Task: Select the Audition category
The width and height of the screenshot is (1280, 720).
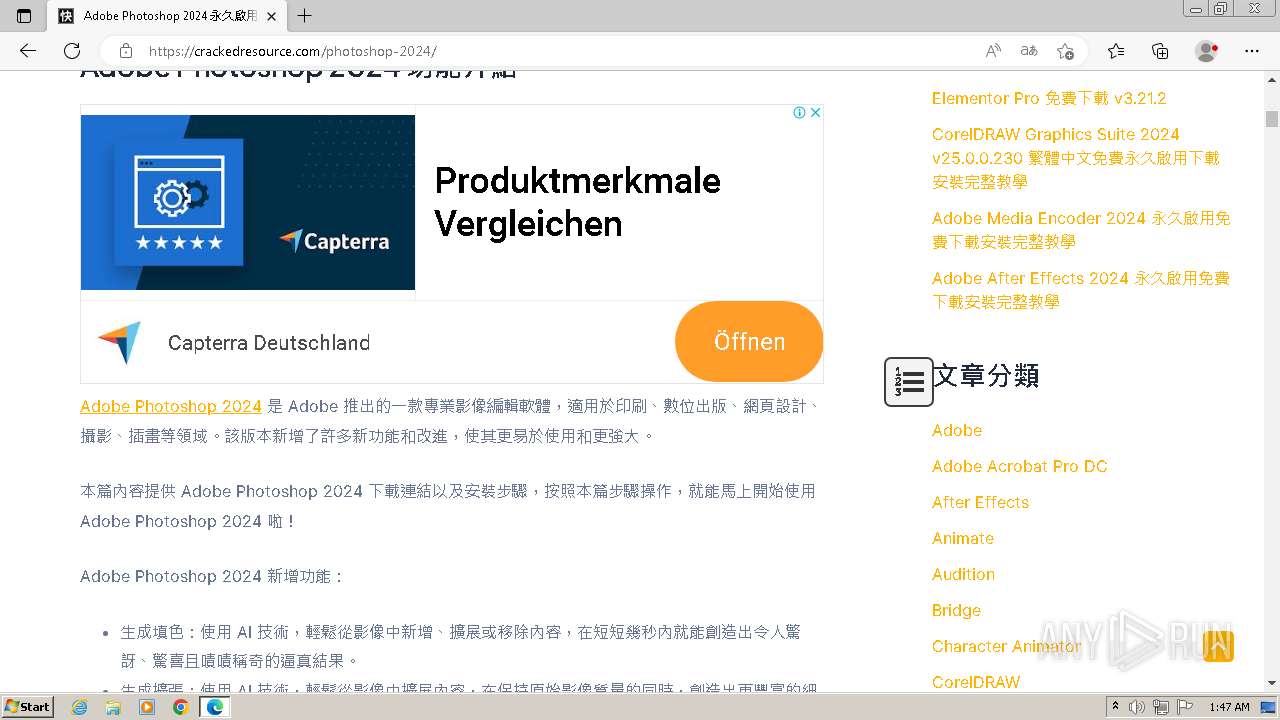Action: pyautogui.click(x=963, y=574)
